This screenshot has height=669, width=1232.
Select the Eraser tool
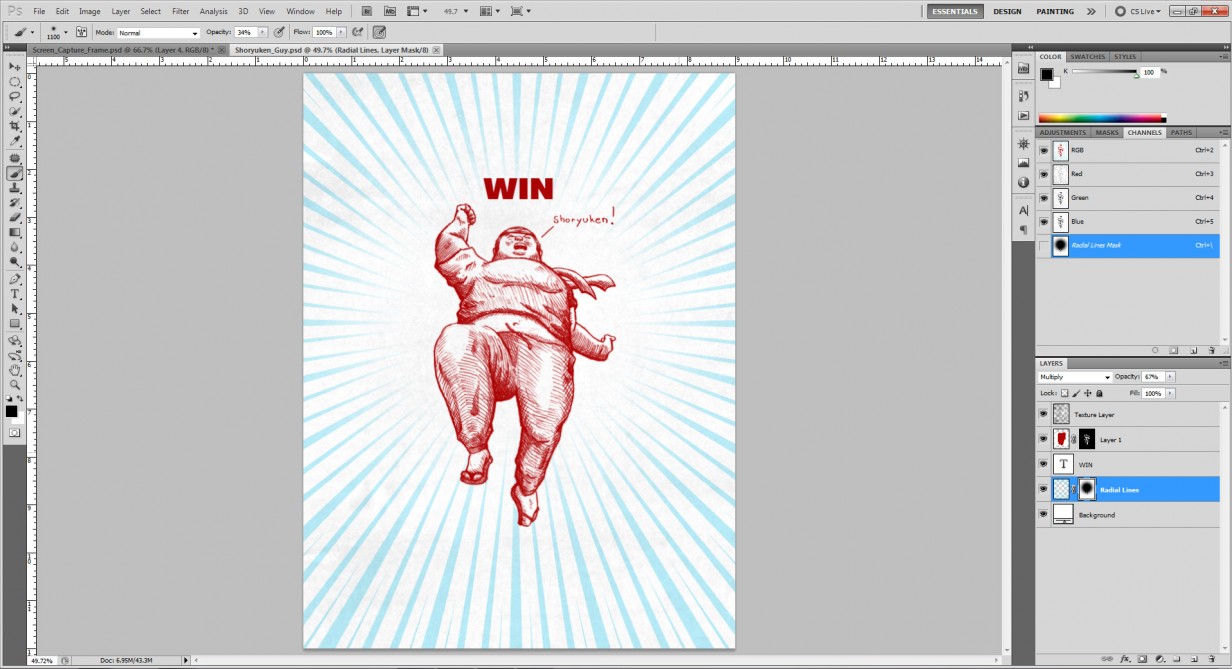[x=14, y=218]
